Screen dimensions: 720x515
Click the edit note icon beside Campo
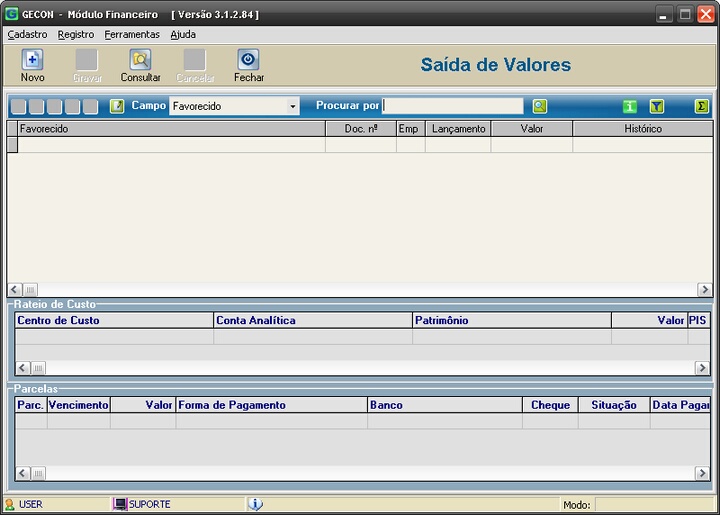click(117, 106)
